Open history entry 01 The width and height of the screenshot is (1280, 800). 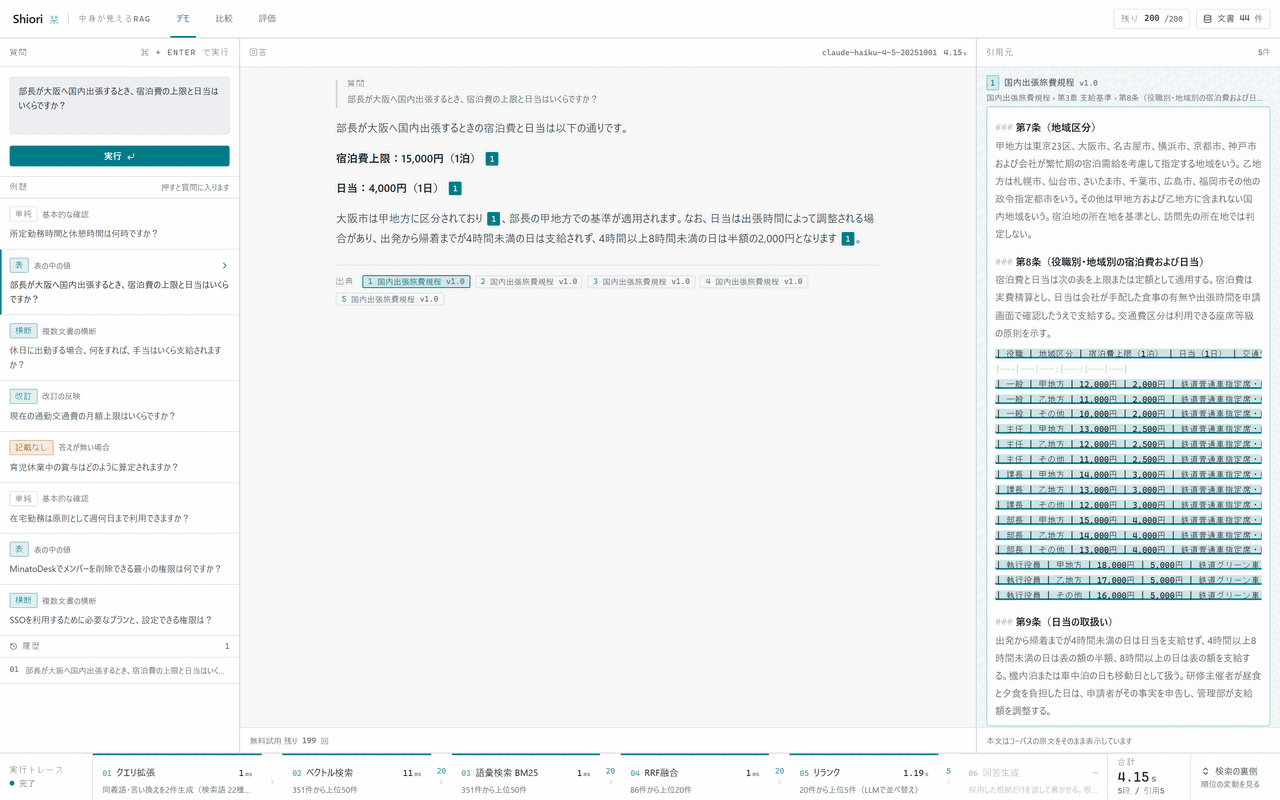(x=119, y=670)
